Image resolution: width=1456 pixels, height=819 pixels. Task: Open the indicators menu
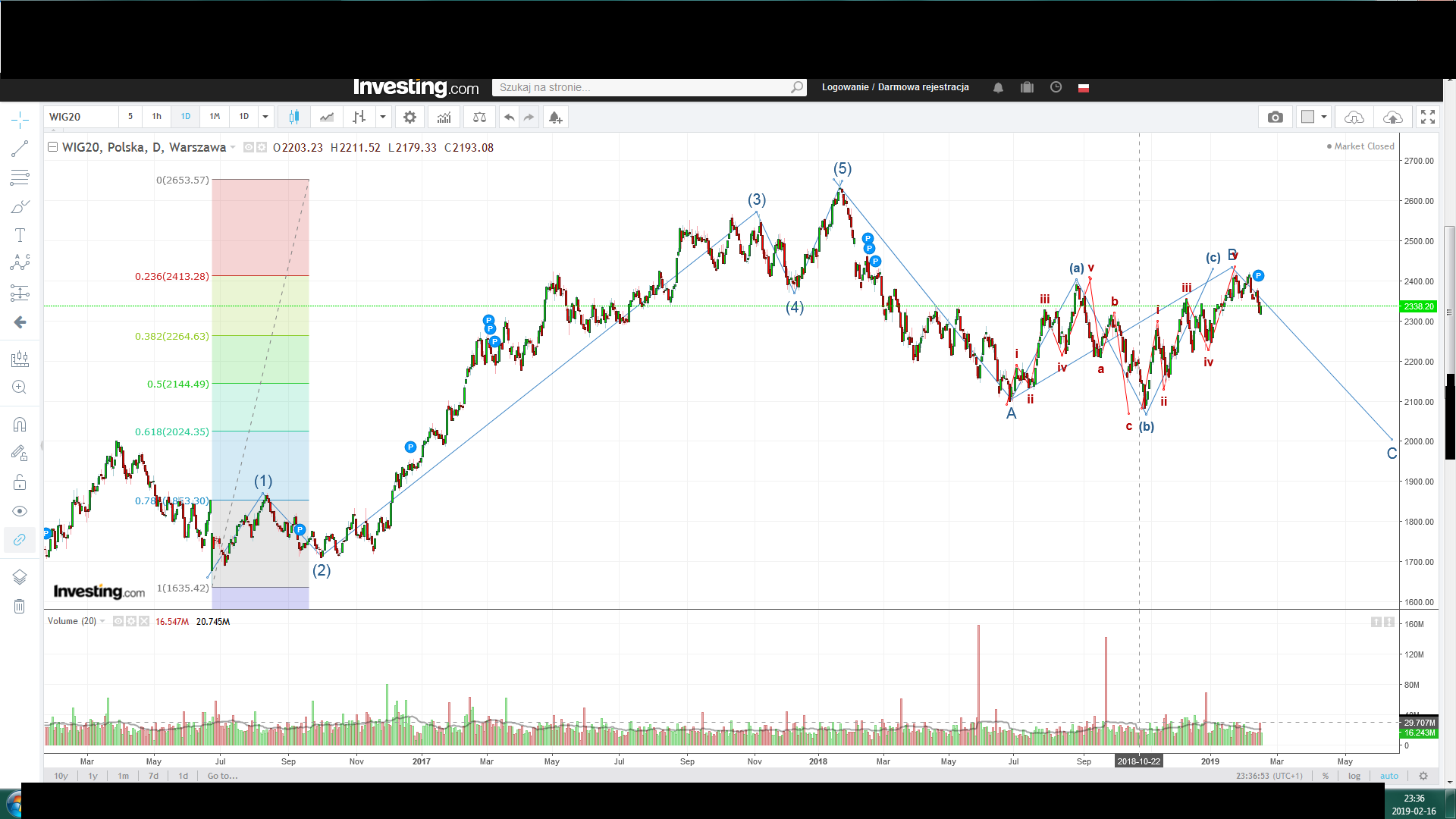(444, 117)
